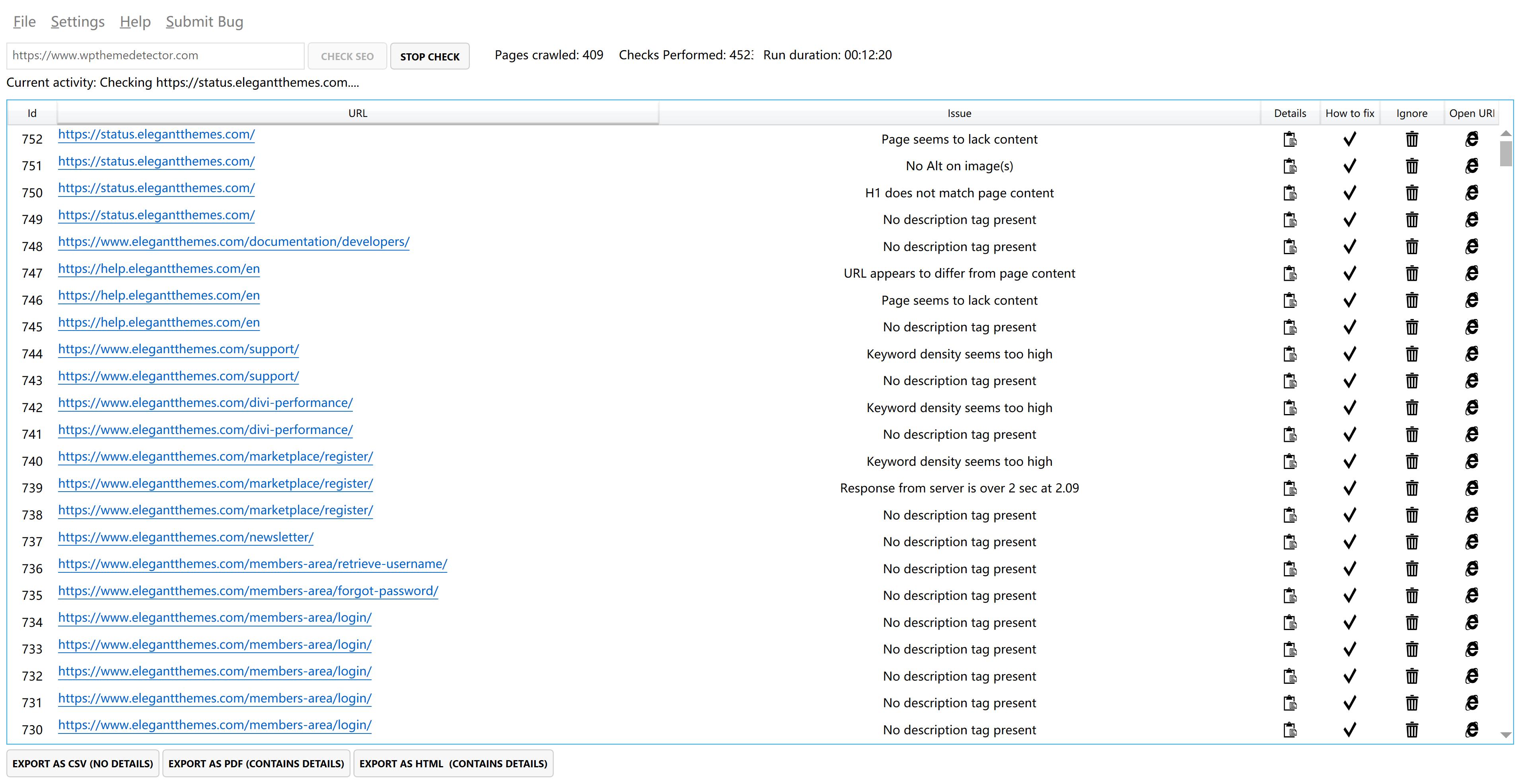Viewport: 1524px width, 784px height.
Task: Click scrollbar down arrow in results list
Action: coord(1506,735)
